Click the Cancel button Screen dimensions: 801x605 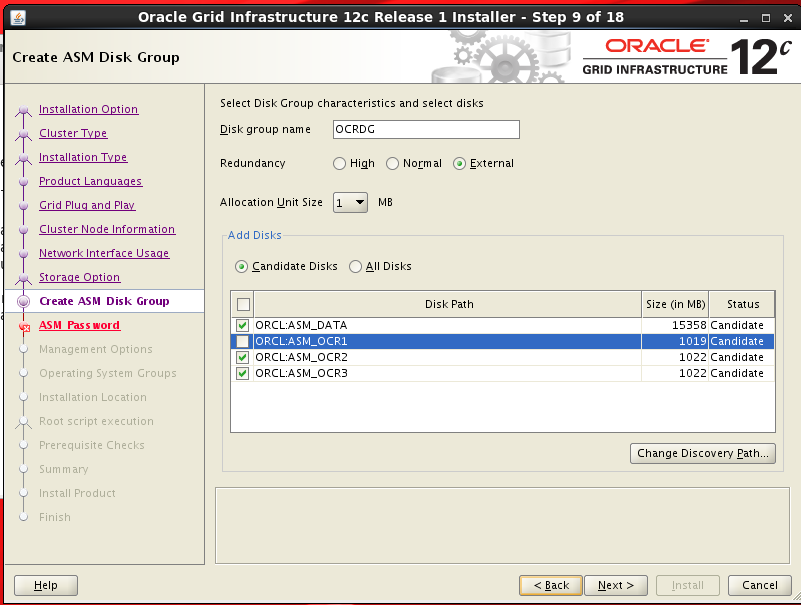point(760,586)
